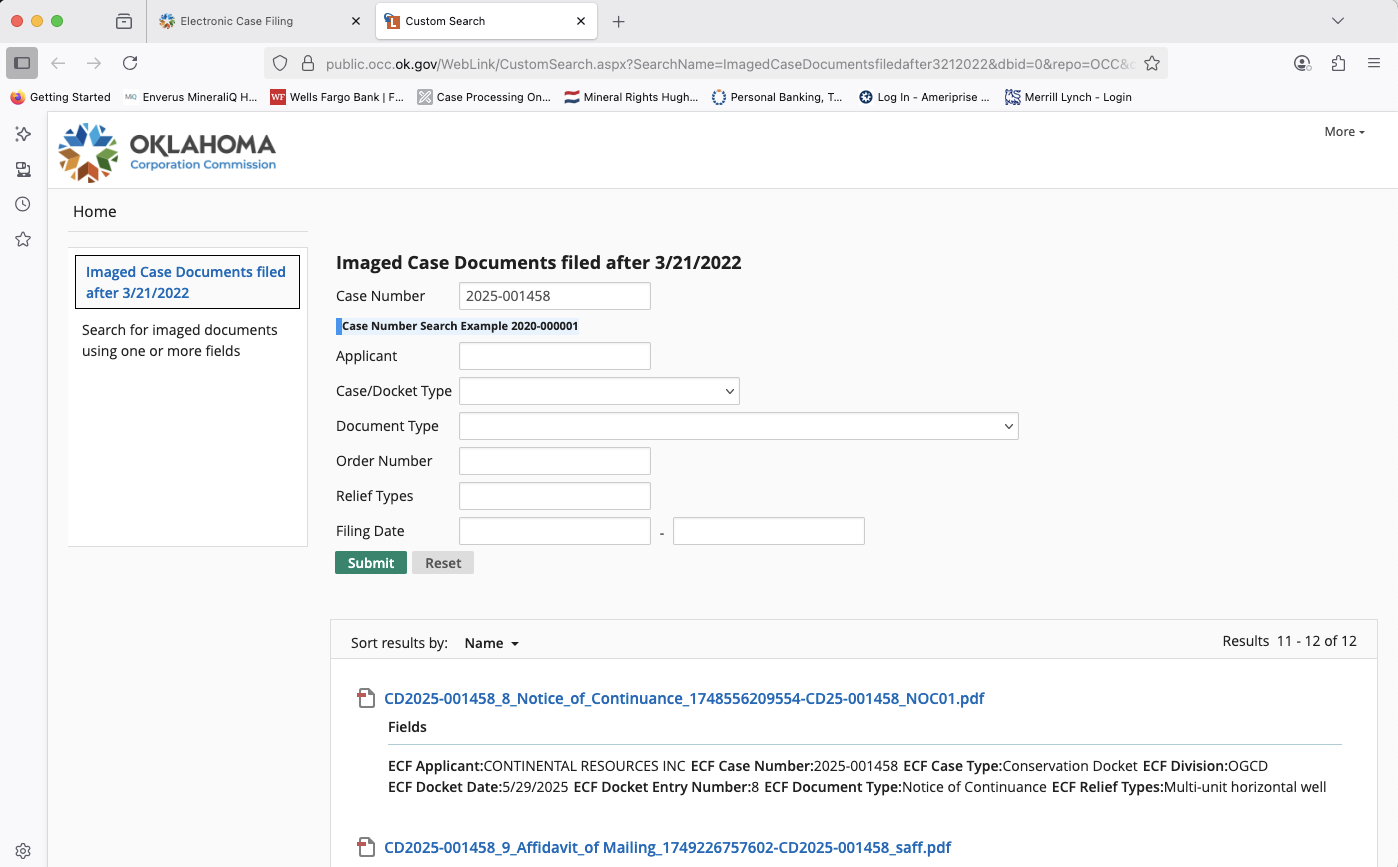Switch to the Electronic Case Filing tab
This screenshot has height=867, width=1398.
click(258, 21)
